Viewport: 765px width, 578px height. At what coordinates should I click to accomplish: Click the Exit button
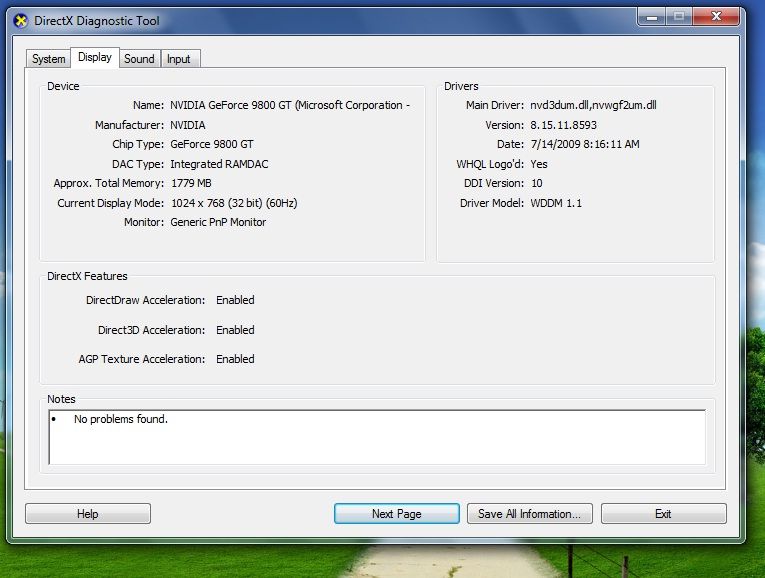[x=664, y=514]
